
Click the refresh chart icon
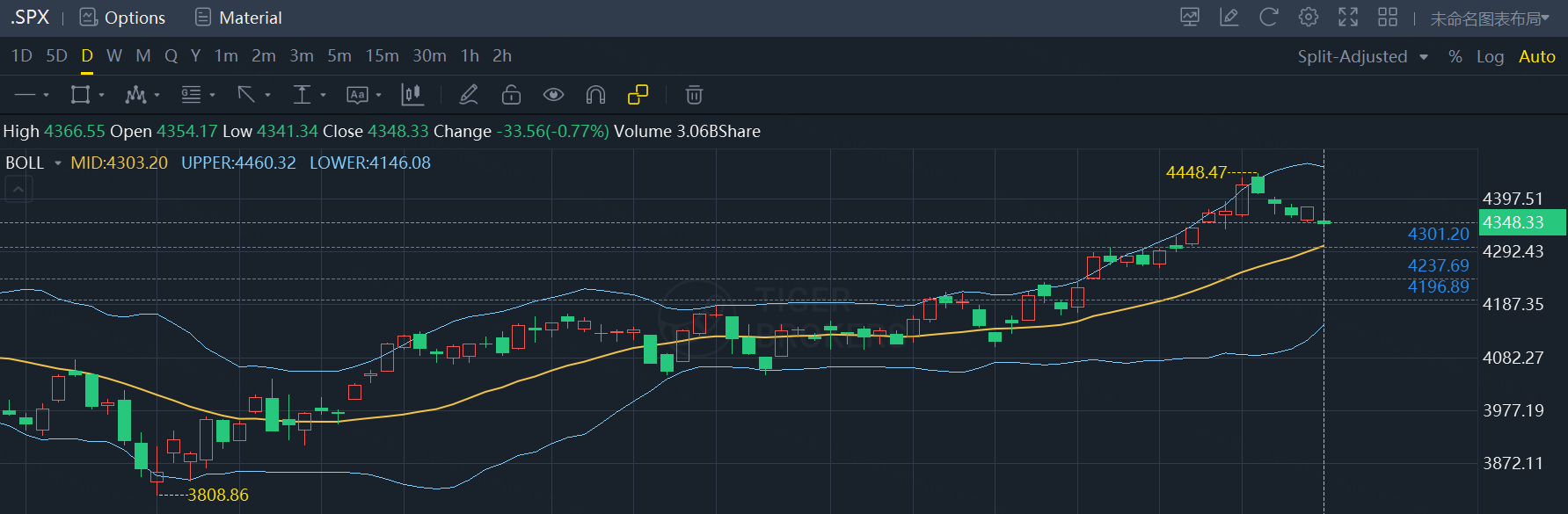point(1268,18)
